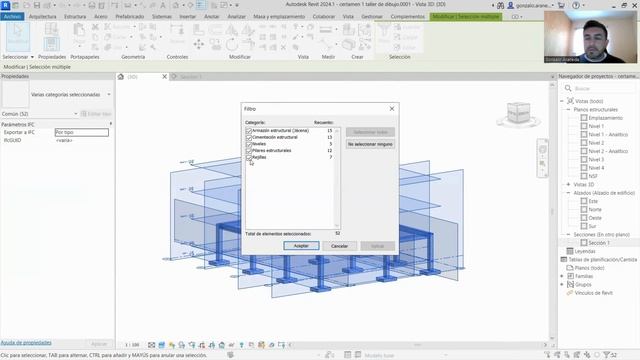The image size is (640, 360).
Task: Uncheck Niveles category checkbox
Action: pos(249,144)
